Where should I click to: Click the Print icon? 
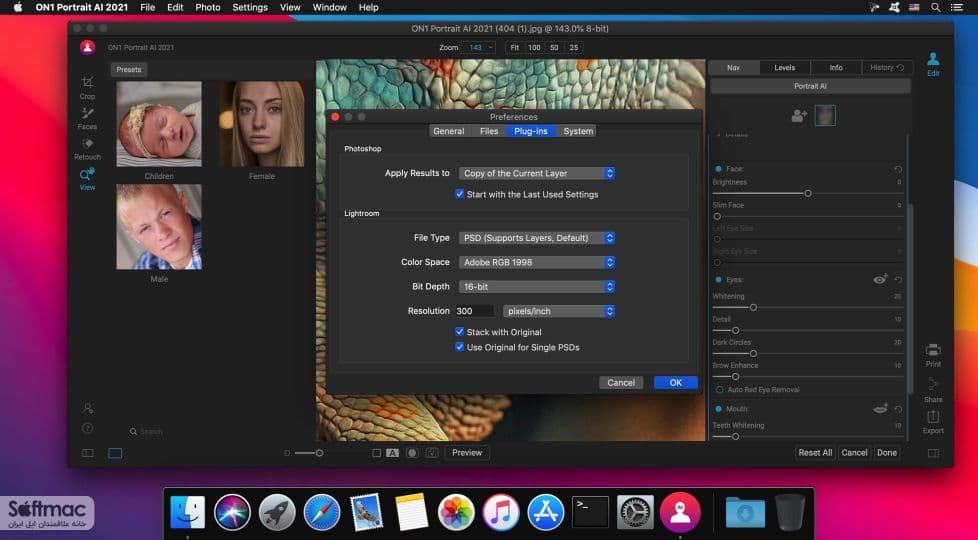(x=933, y=355)
